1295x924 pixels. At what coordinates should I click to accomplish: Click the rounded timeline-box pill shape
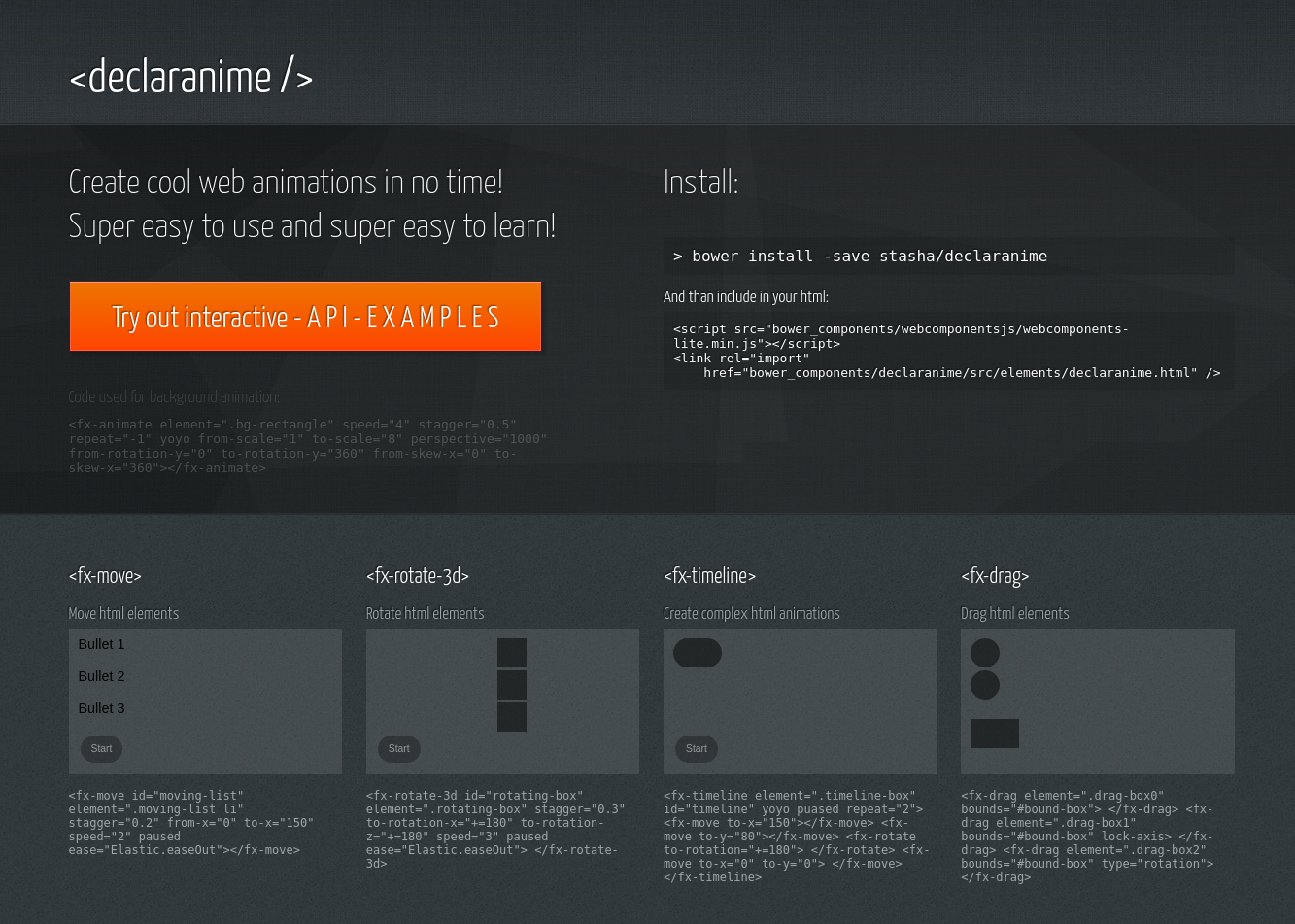click(698, 653)
